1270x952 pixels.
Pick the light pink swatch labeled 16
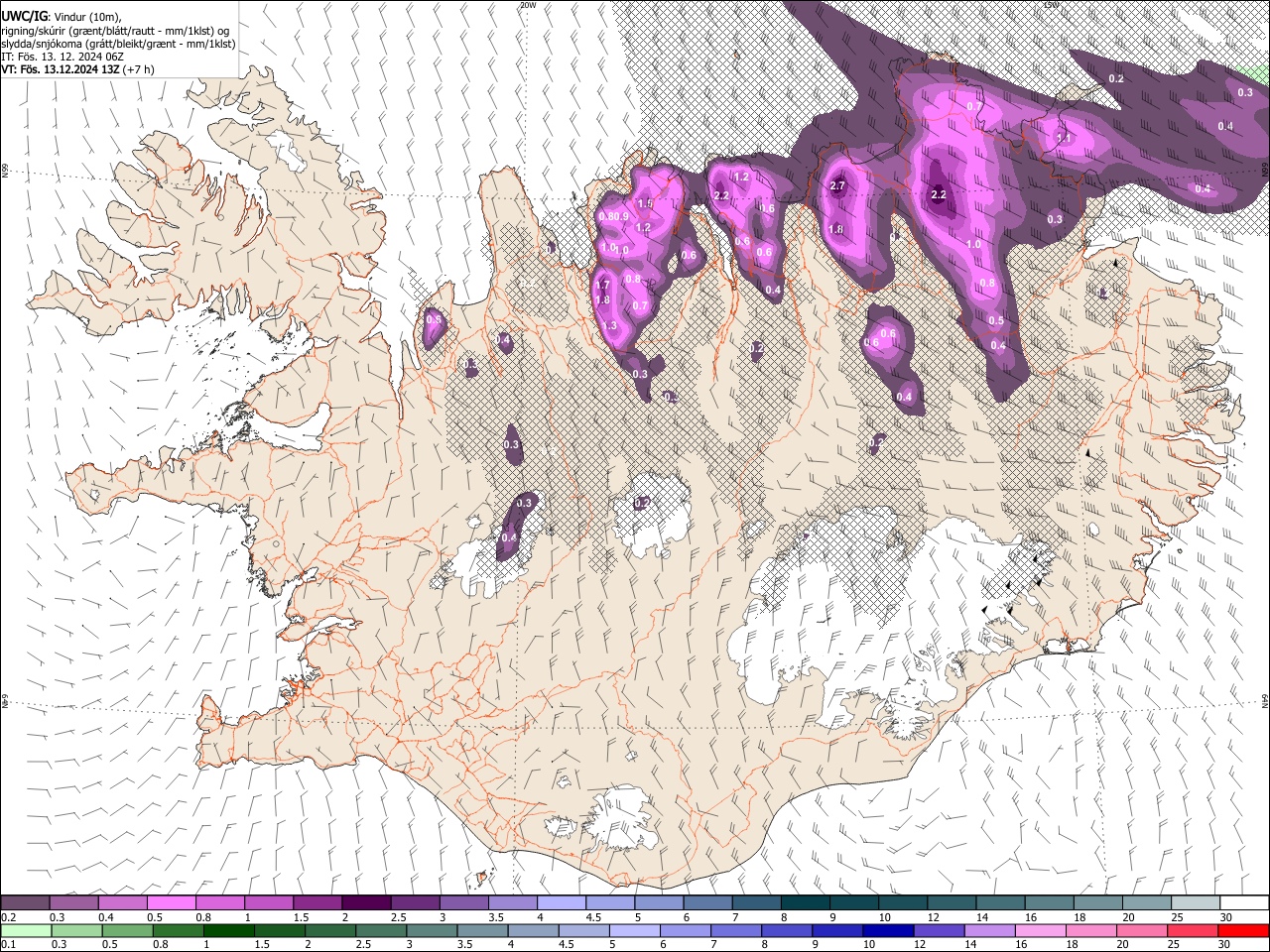[1041, 930]
